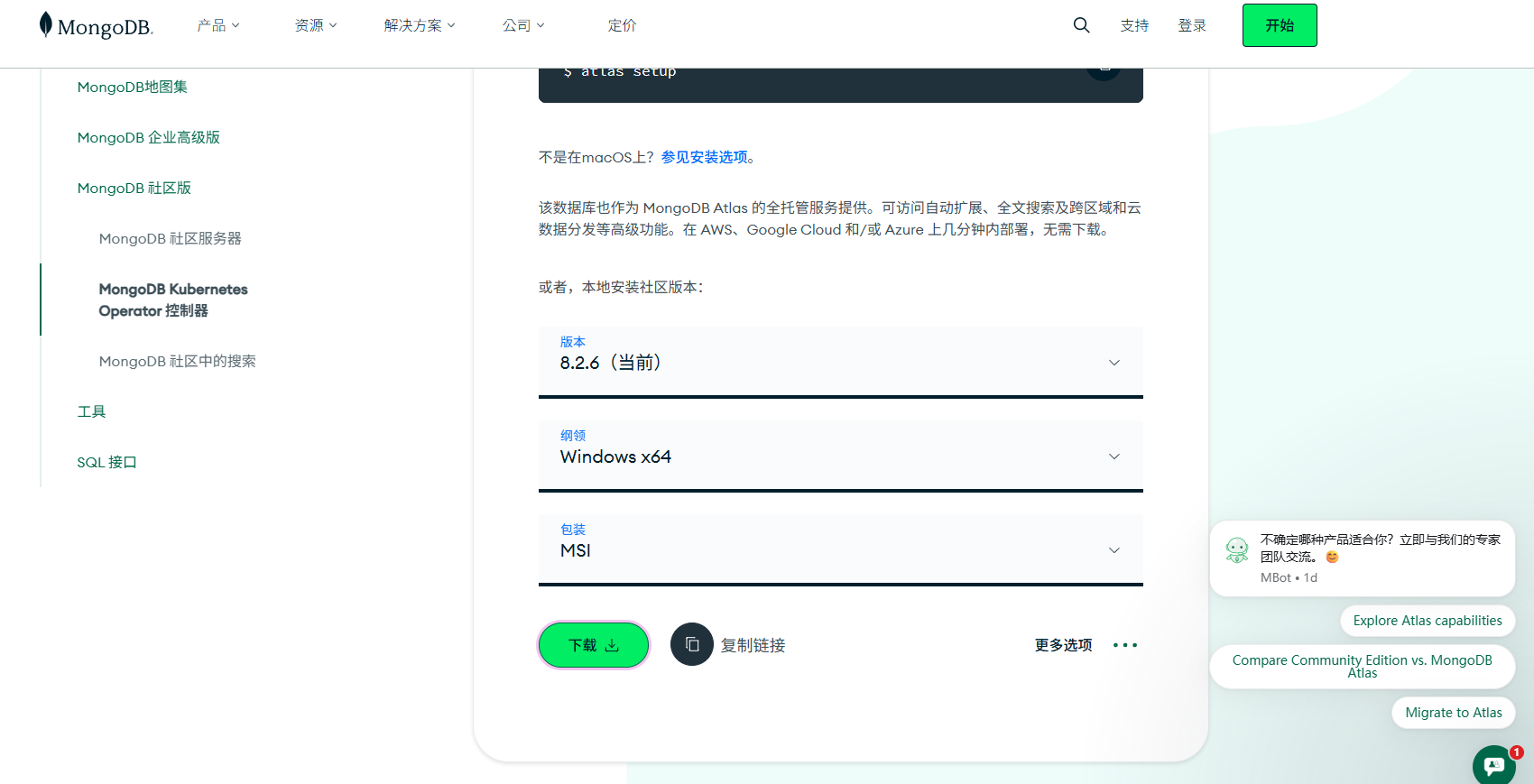Follow the 参见安装选项 link
1534x784 pixels.
704,157
